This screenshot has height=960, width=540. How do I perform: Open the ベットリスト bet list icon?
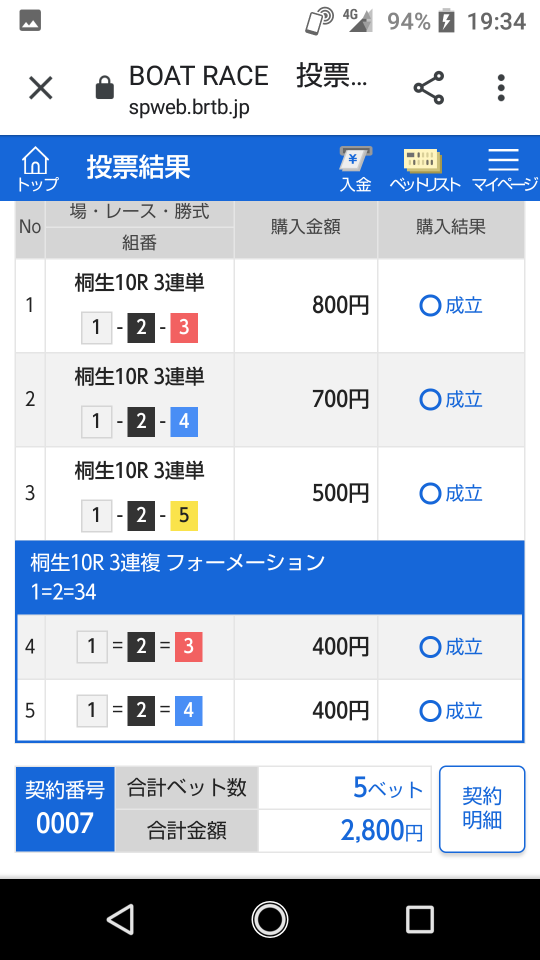pos(424,169)
